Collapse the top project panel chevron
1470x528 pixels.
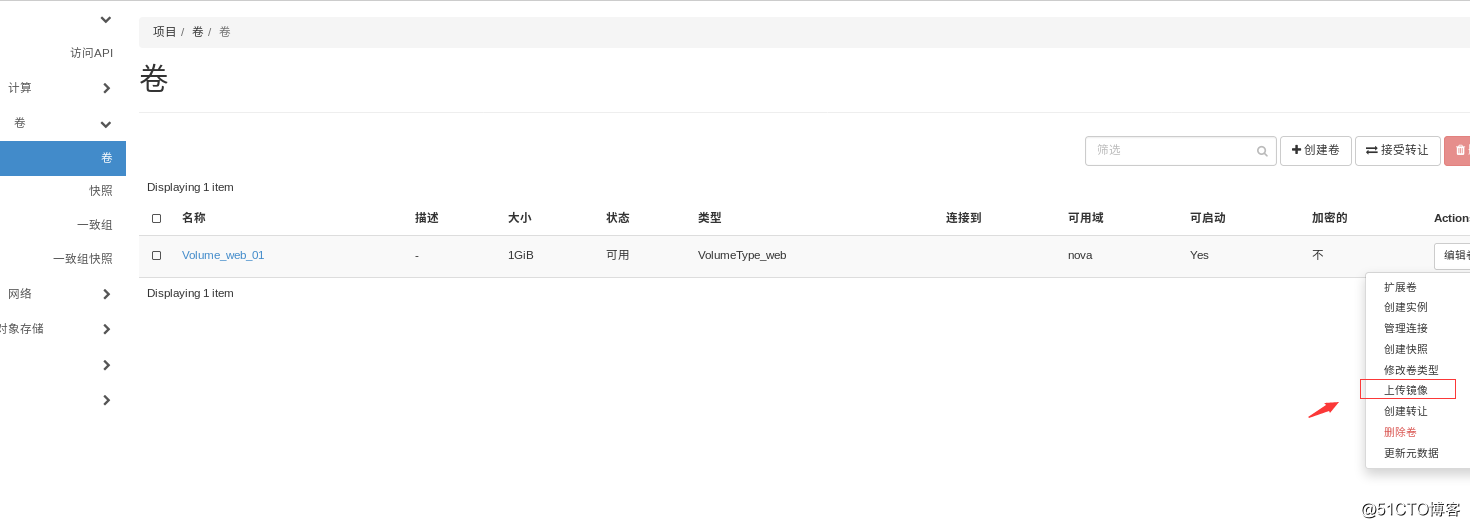click(x=106, y=19)
